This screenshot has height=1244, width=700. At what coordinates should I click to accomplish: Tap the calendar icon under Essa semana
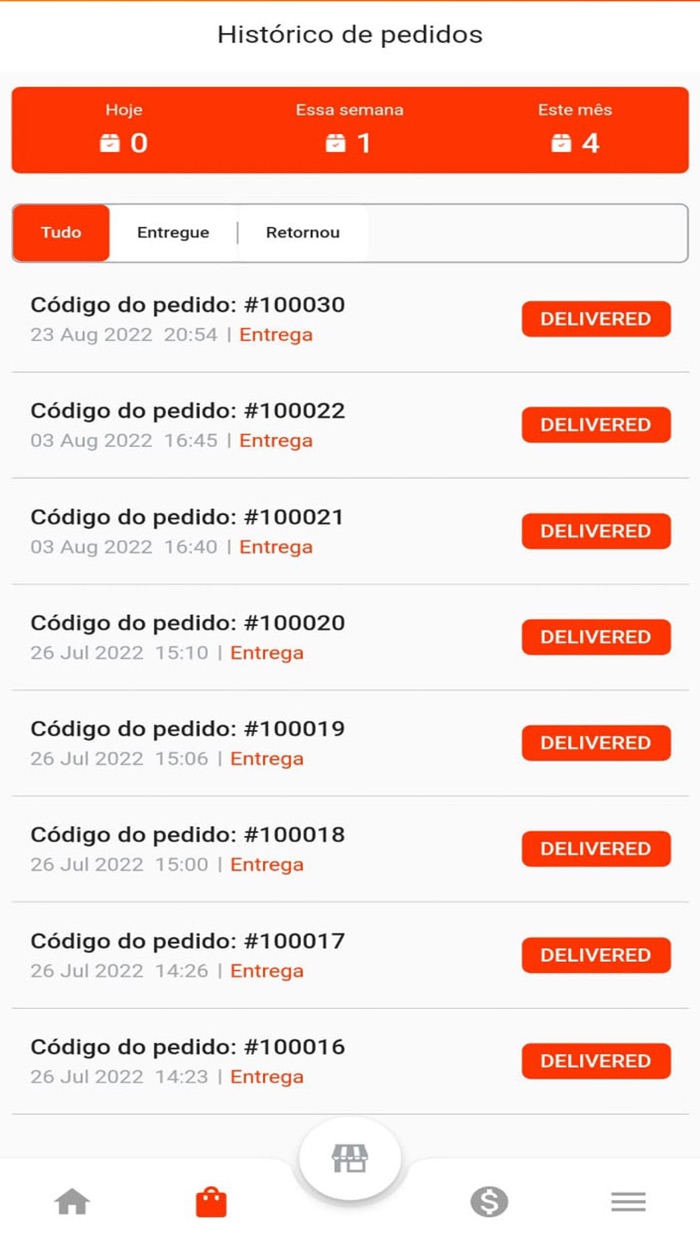(336, 144)
